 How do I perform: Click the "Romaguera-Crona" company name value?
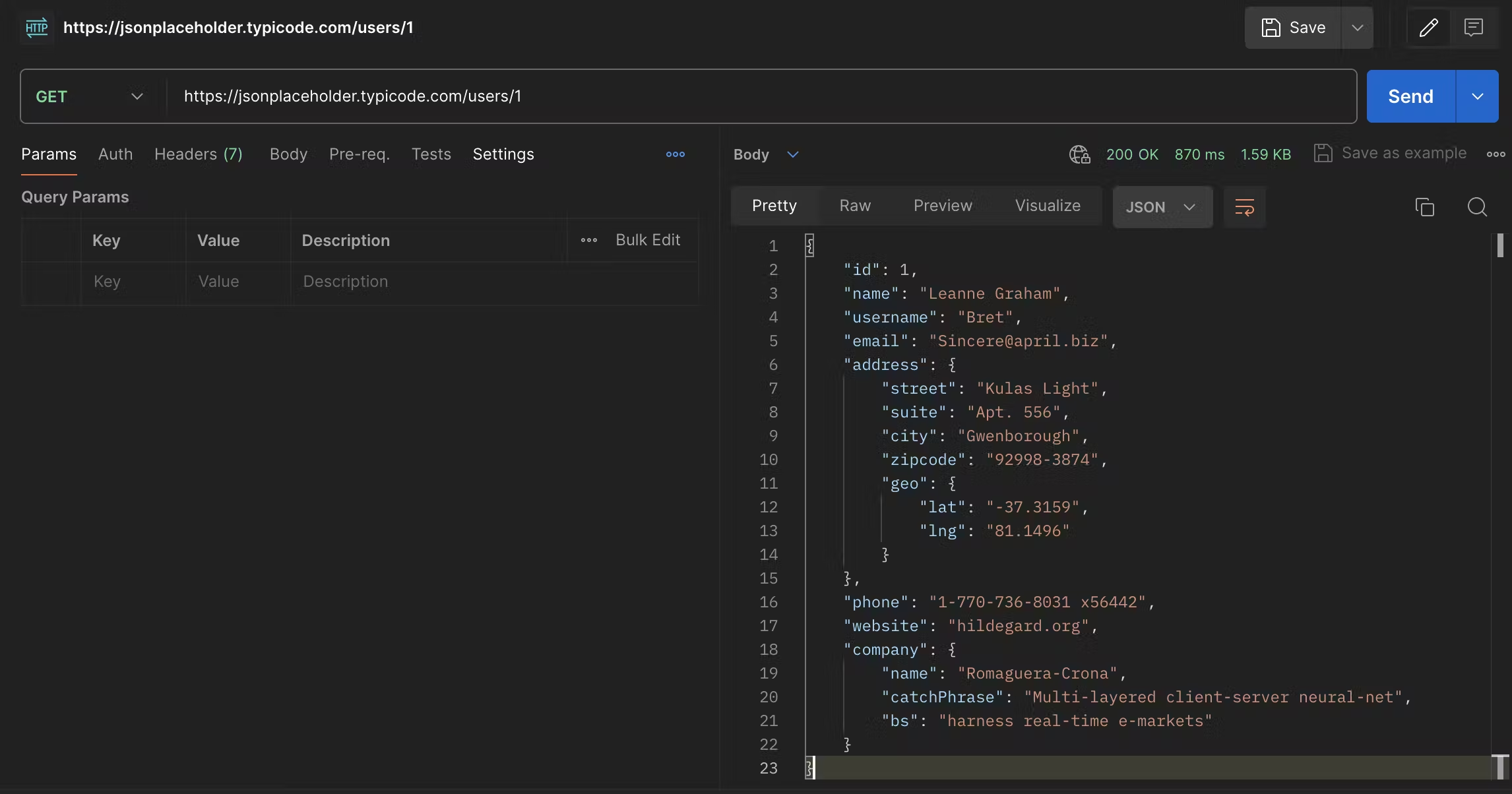point(1037,673)
